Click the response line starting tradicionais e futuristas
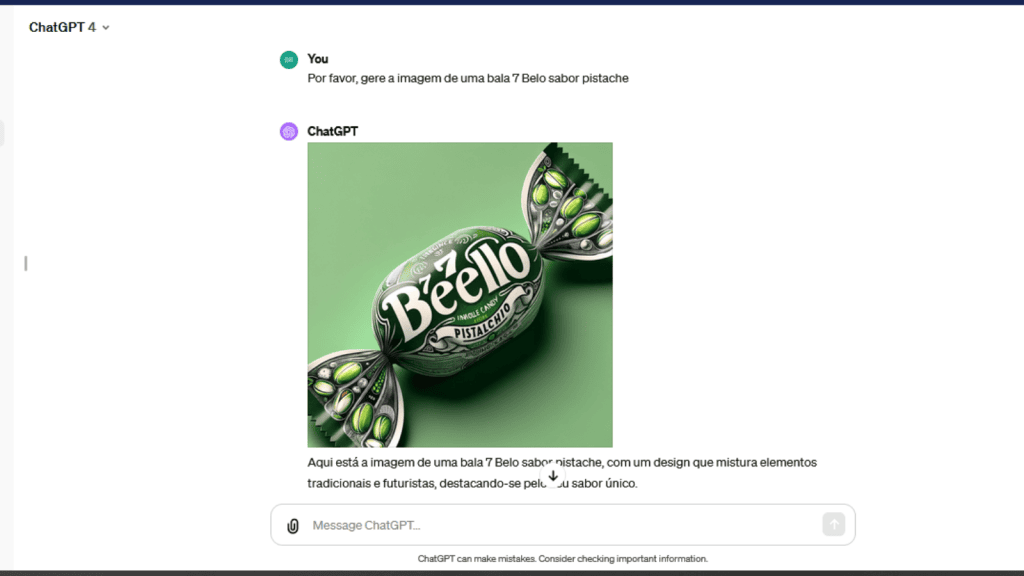Viewport: 1024px width, 576px height. coord(472,483)
